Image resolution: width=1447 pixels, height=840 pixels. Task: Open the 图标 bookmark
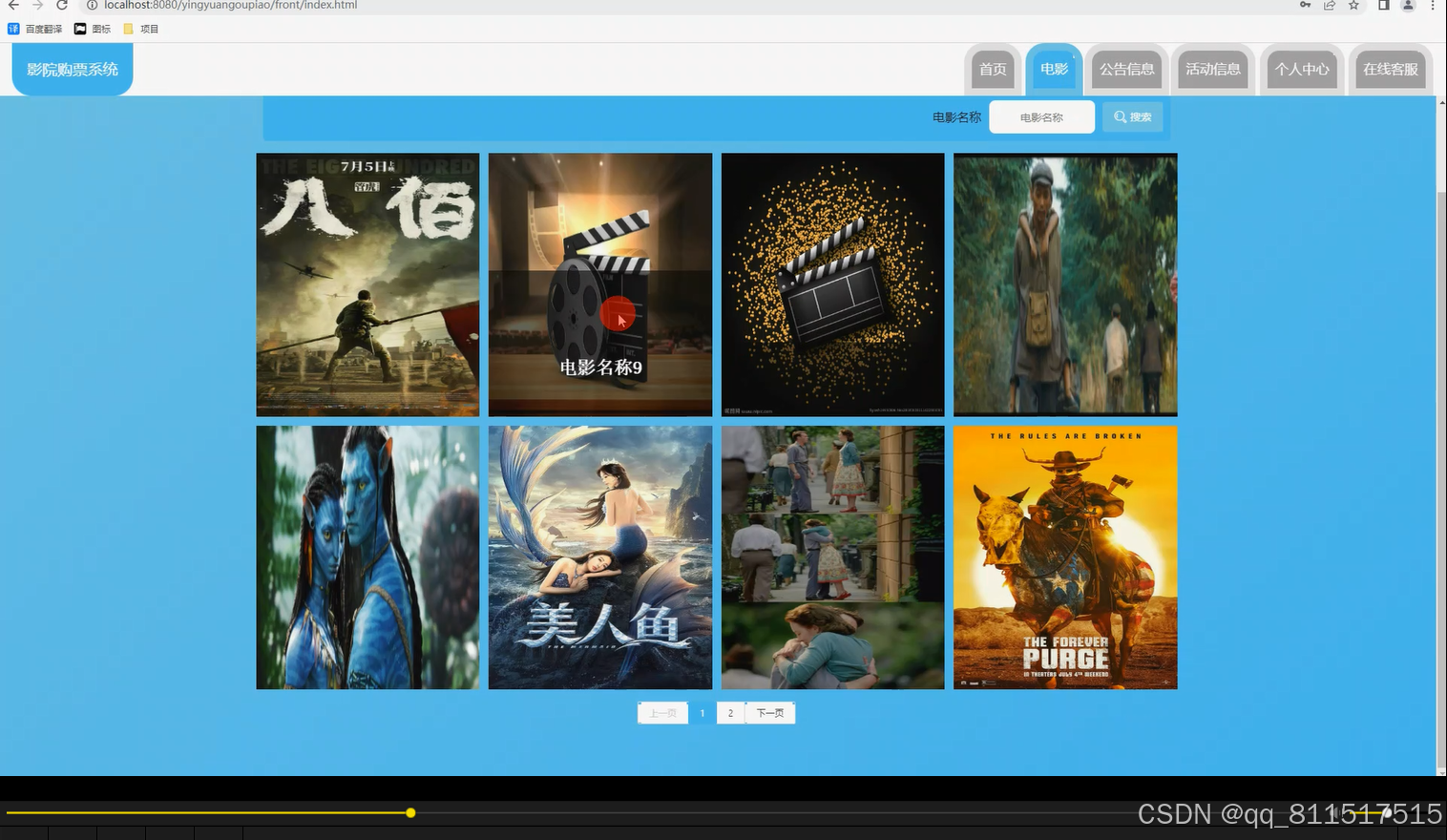(x=93, y=29)
